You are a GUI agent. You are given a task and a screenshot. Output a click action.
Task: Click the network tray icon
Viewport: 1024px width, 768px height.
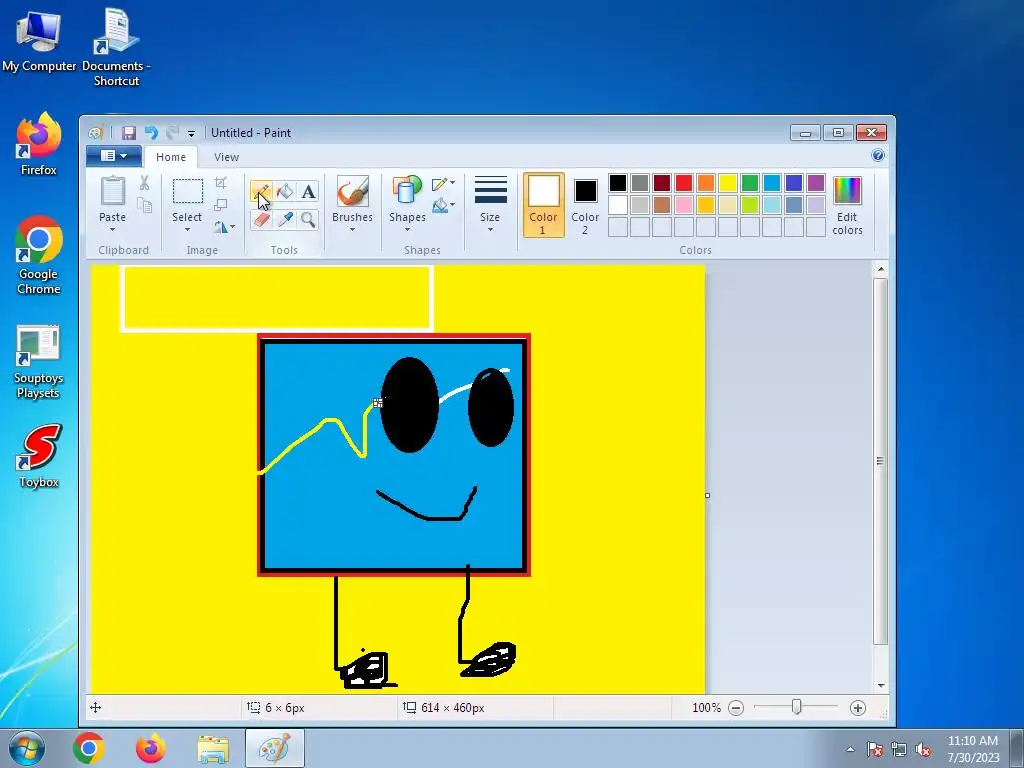coord(899,749)
